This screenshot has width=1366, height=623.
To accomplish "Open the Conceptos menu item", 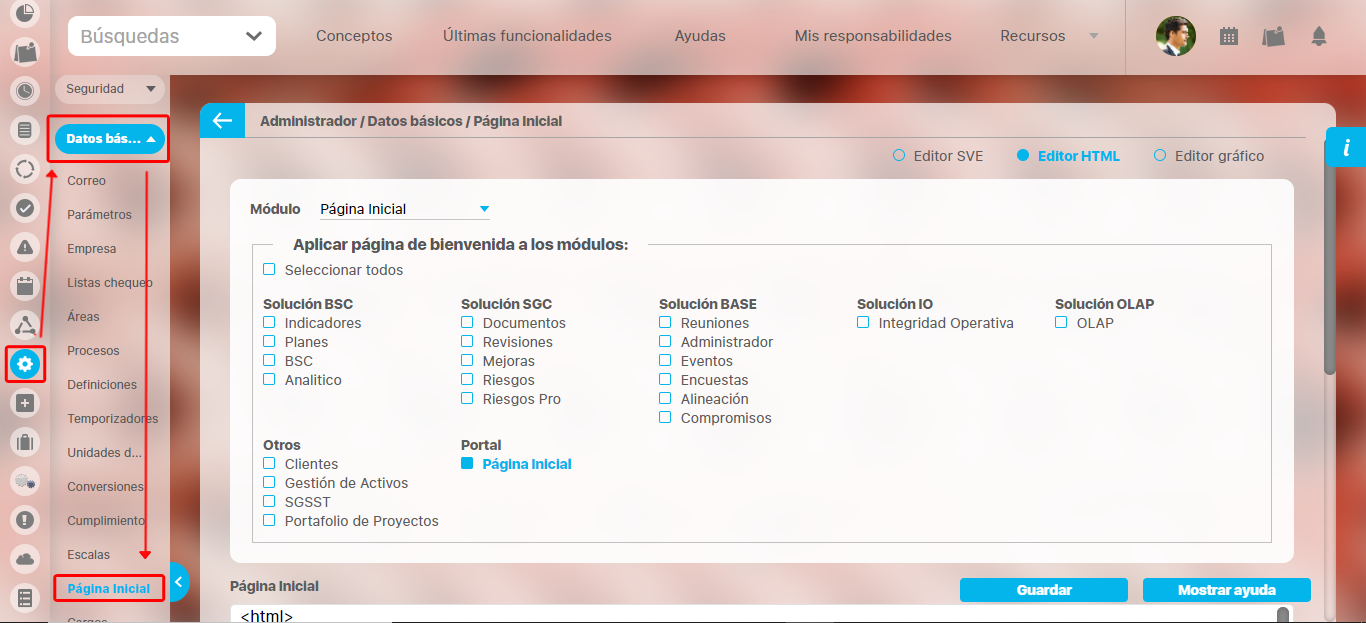I will click(354, 36).
